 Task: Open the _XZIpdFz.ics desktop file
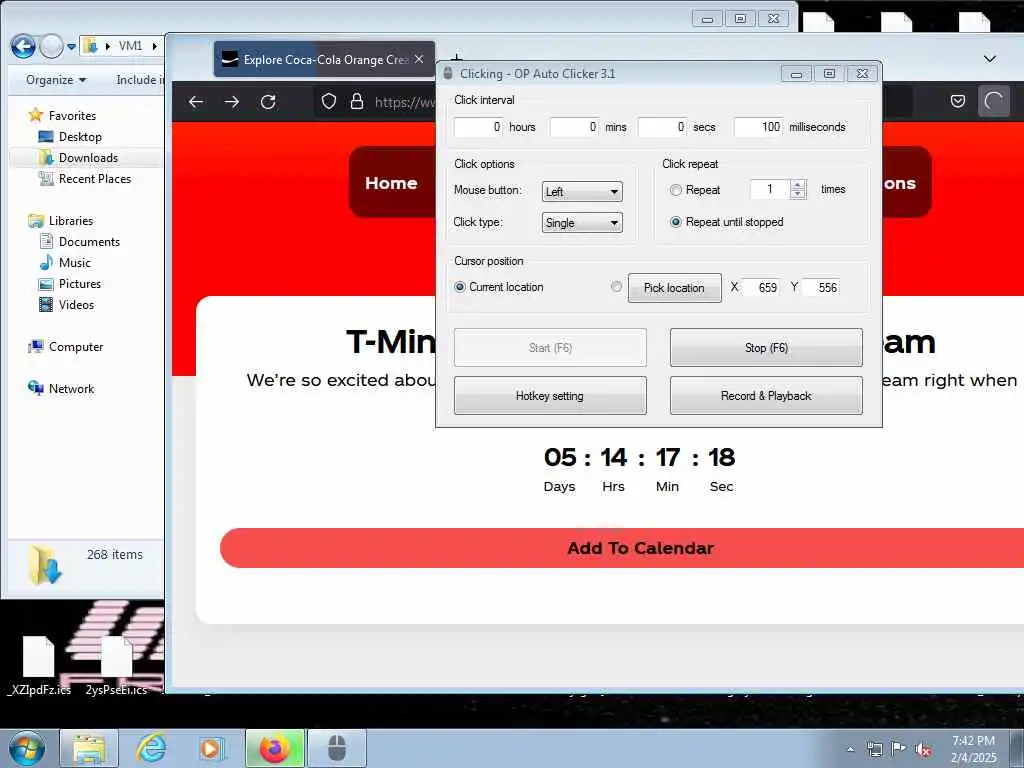point(39,665)
